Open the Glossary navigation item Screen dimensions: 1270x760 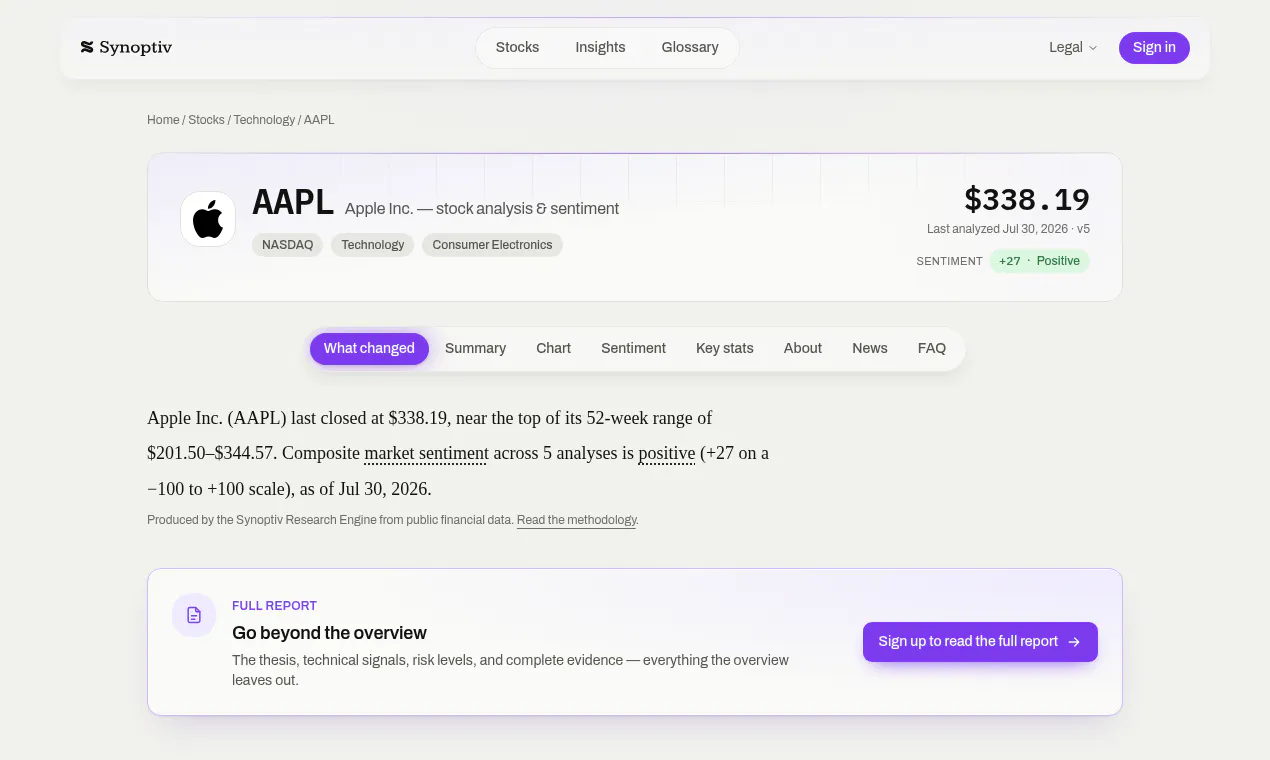coord(690,47)
